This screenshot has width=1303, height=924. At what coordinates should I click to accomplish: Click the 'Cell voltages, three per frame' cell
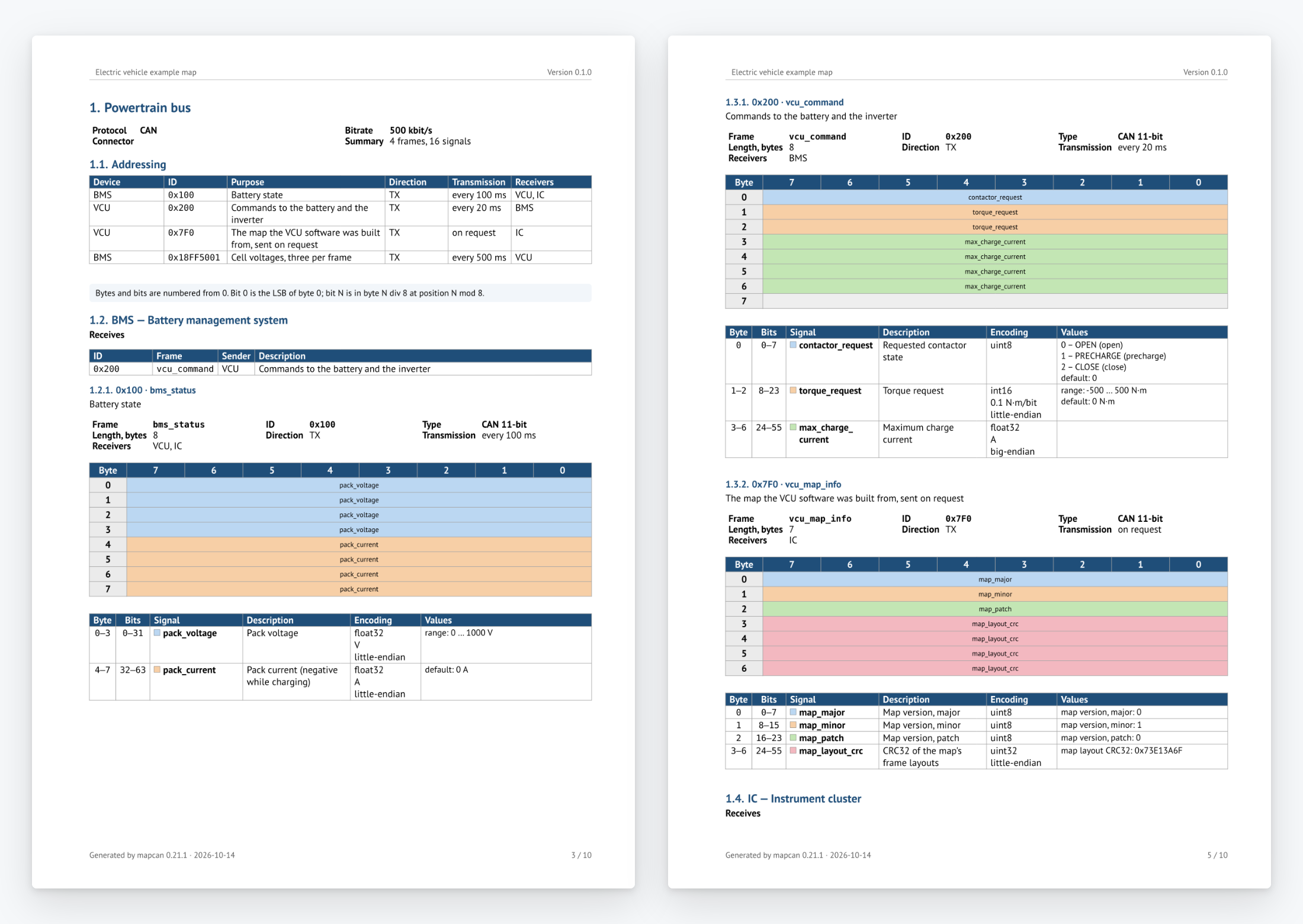306,258
